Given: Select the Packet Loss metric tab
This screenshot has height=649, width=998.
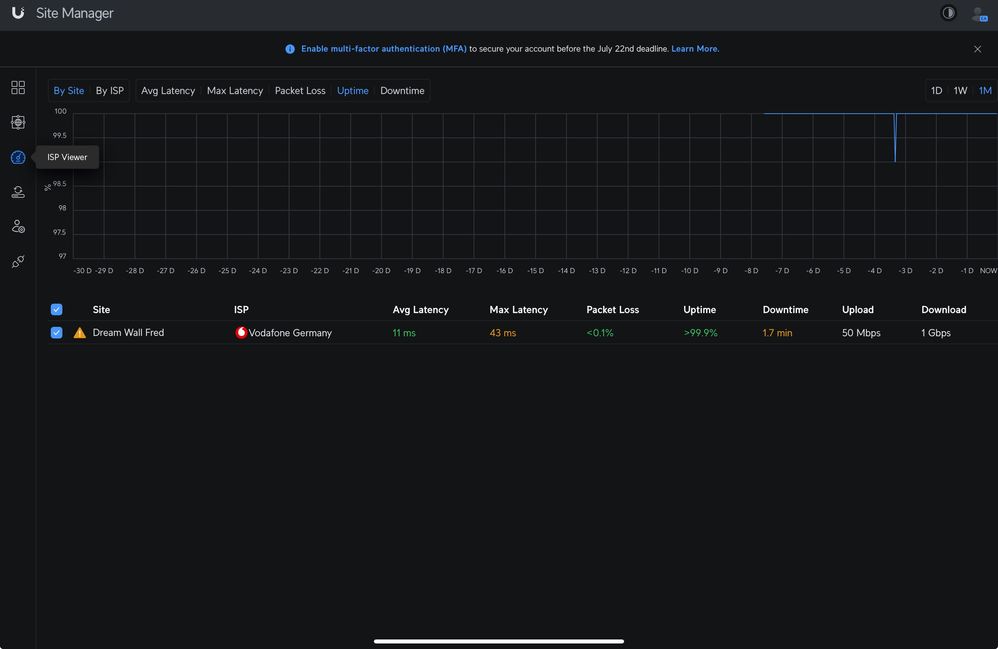Looking at the screenshot, I should click(300, 91).
